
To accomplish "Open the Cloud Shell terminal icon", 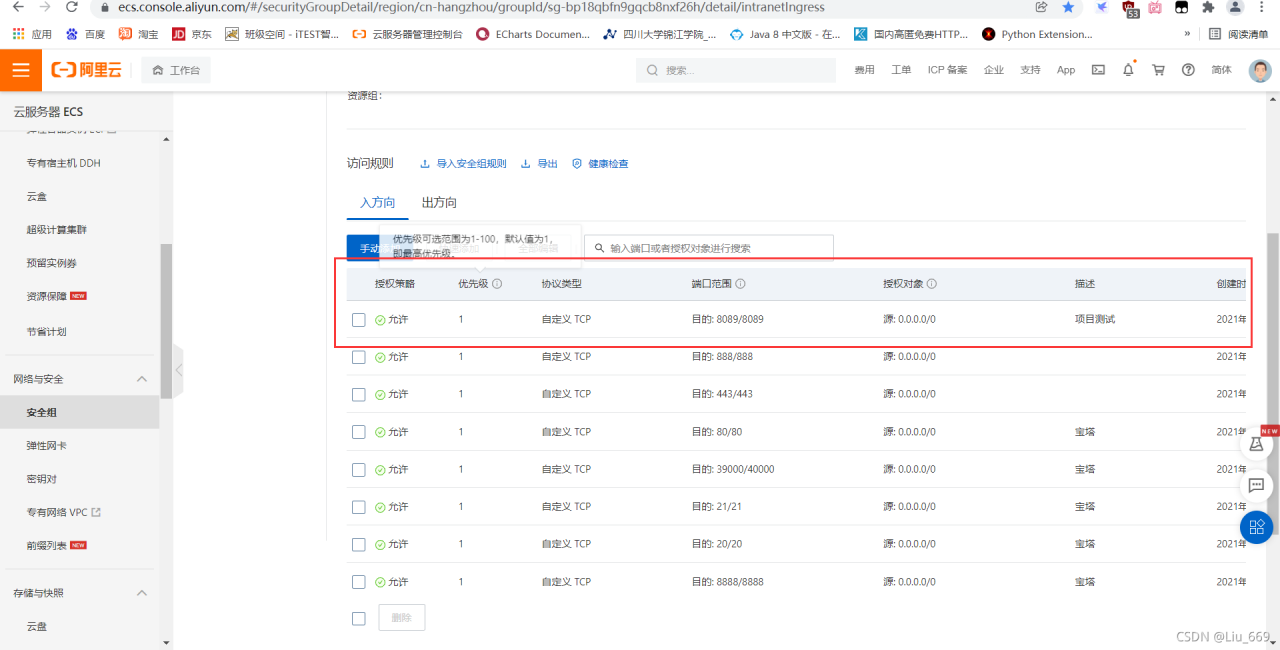I will point(1098,70).
